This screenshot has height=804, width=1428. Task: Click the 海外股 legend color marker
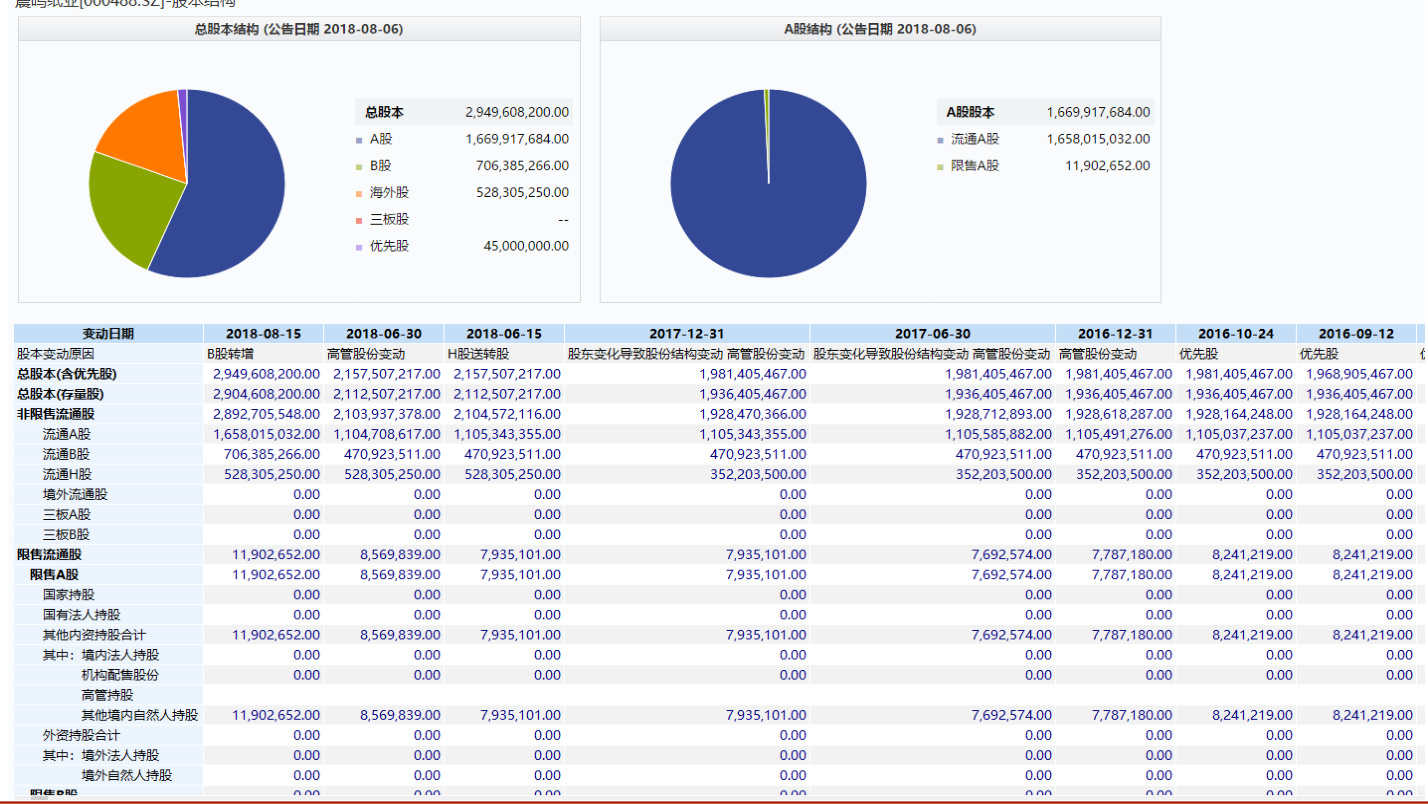[x=359, y=193]
